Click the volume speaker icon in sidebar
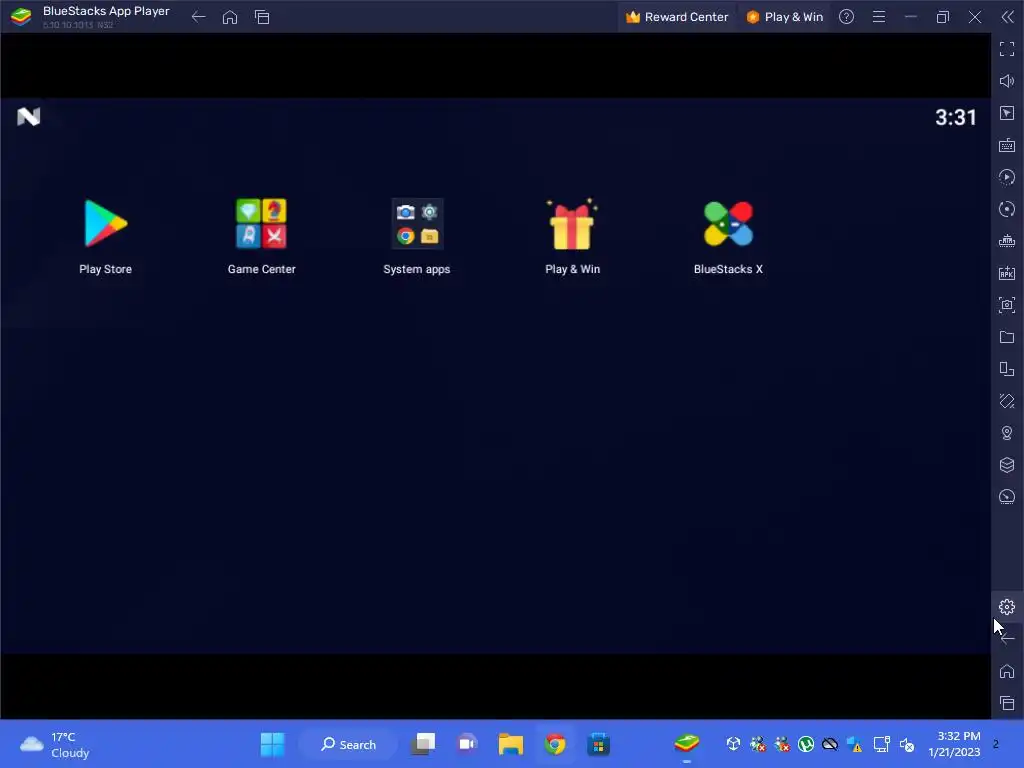 tap(1007, 81)
